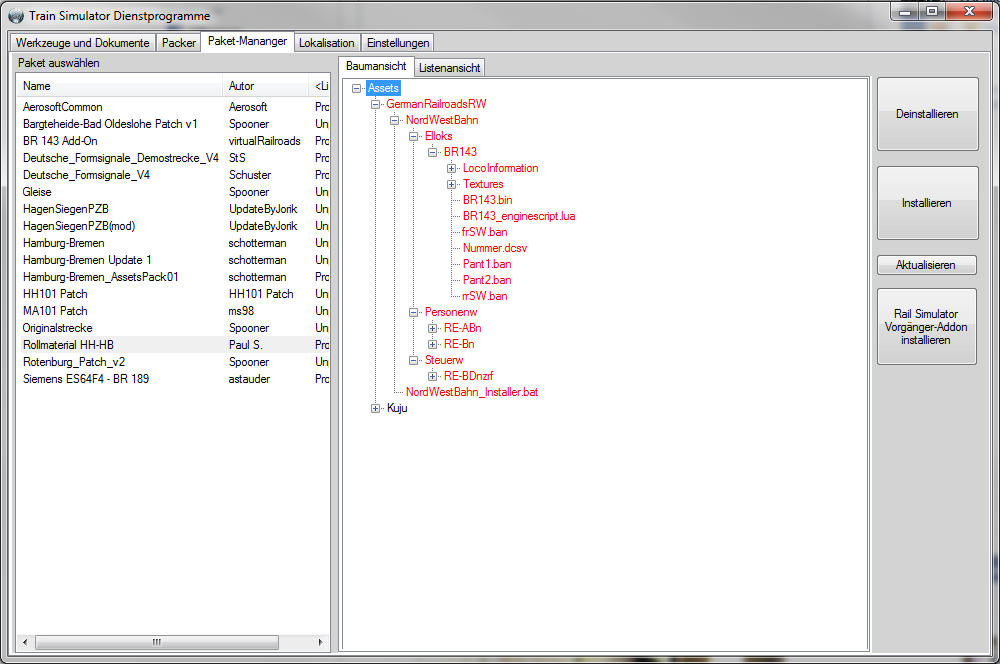The image size is (1000, 664).
Task: Select Hamburg-Bremen_AssetsPack01 package
Action: [101, 277]
